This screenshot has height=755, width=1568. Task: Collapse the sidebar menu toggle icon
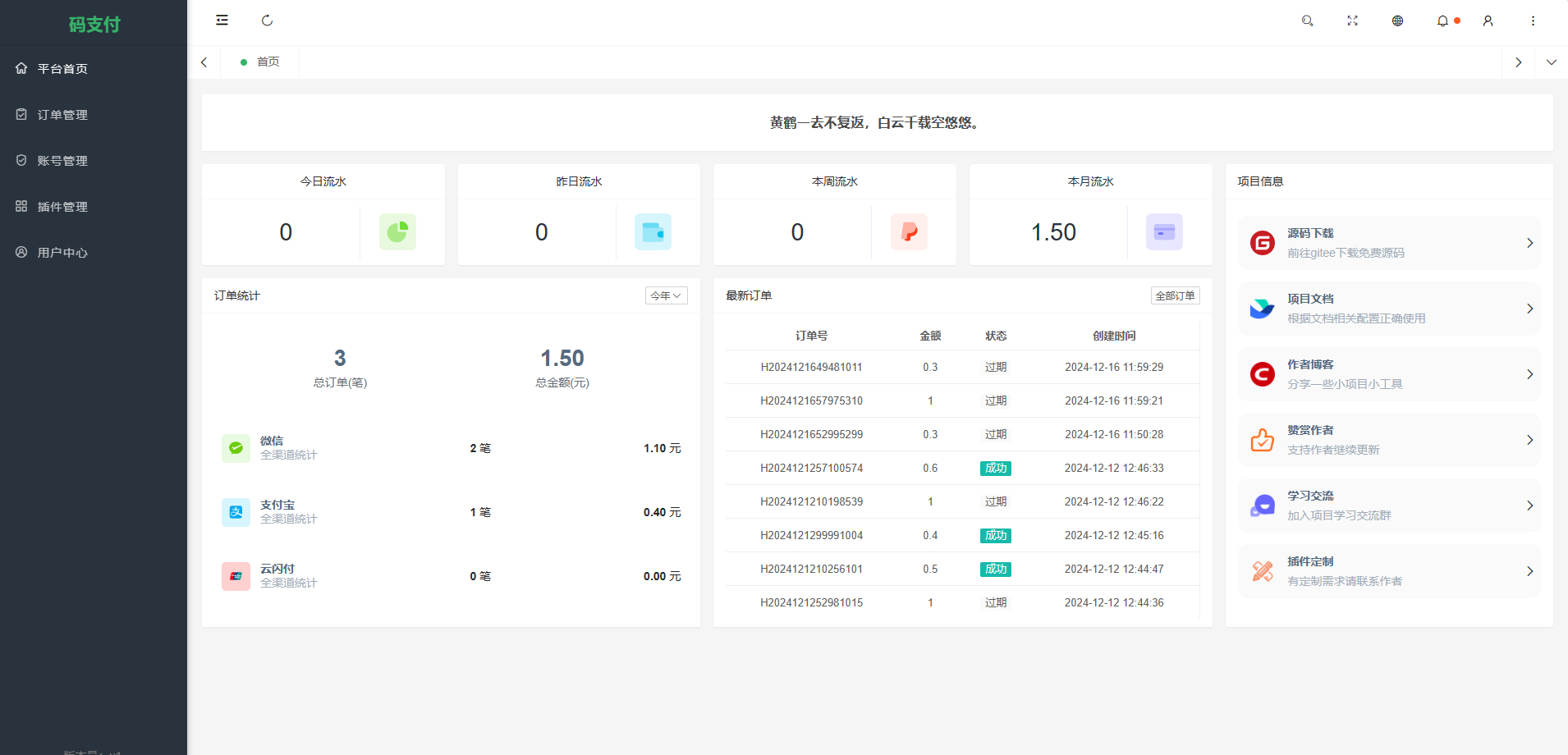[x=222, y=21]
